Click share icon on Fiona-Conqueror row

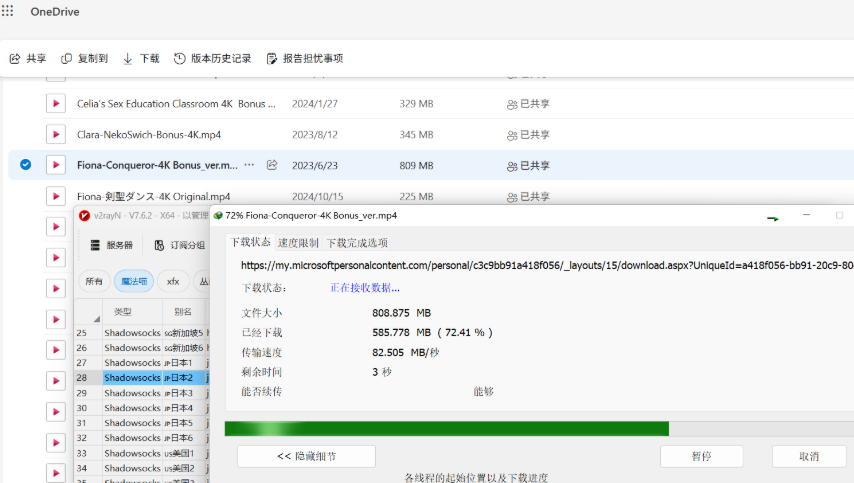tap(272, 165)
